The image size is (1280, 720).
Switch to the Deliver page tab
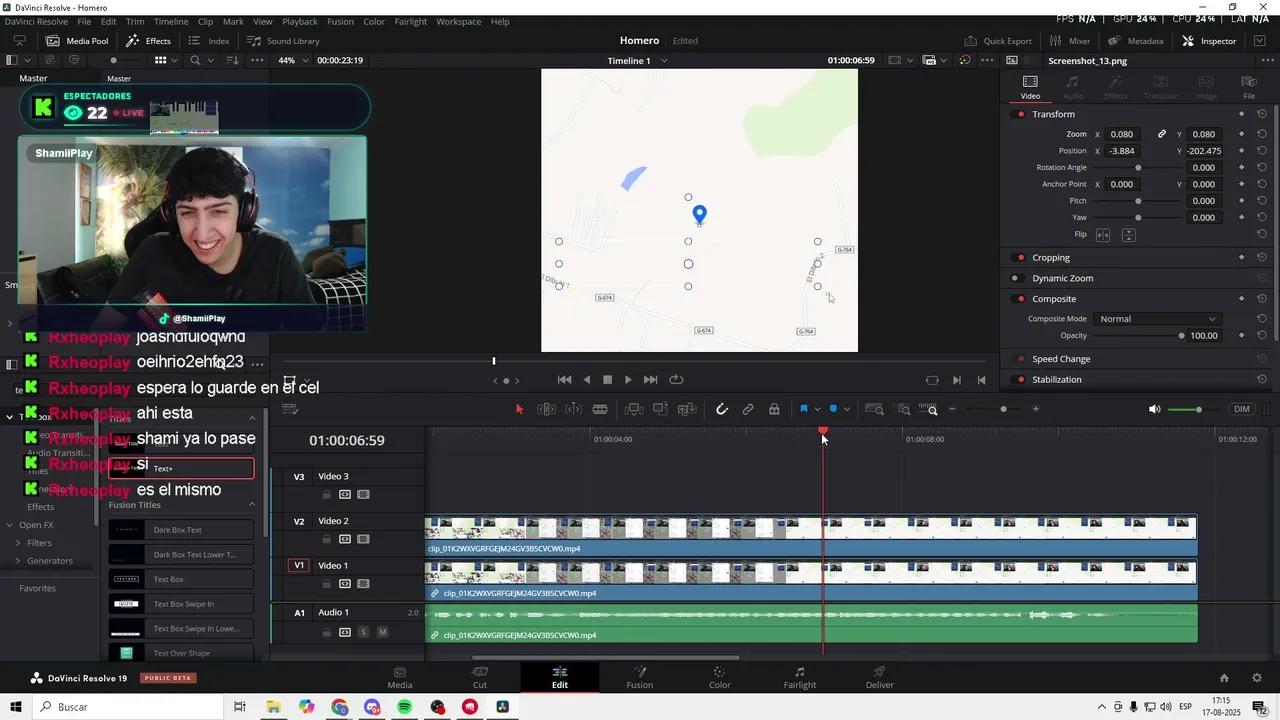879,677
